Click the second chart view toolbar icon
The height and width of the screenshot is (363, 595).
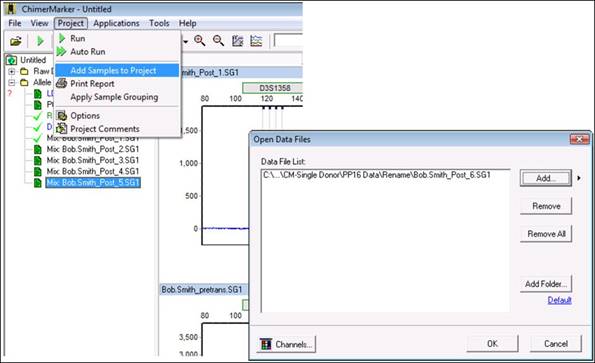256,41
